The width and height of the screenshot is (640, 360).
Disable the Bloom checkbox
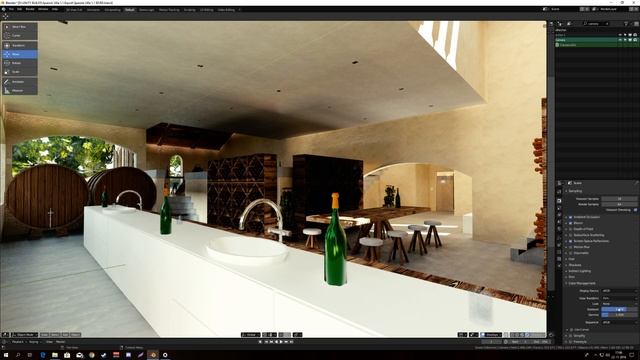(x=571, y=223)
